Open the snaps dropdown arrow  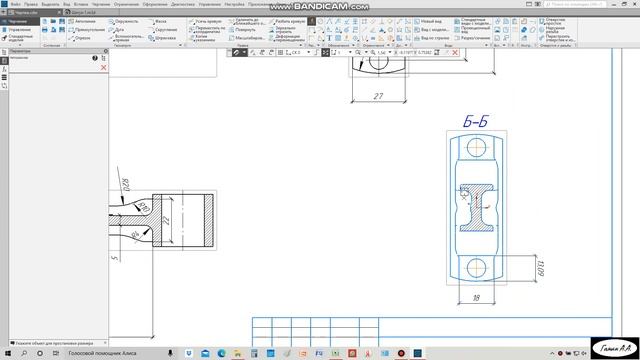pyautogui.click(x=244, y=53)
